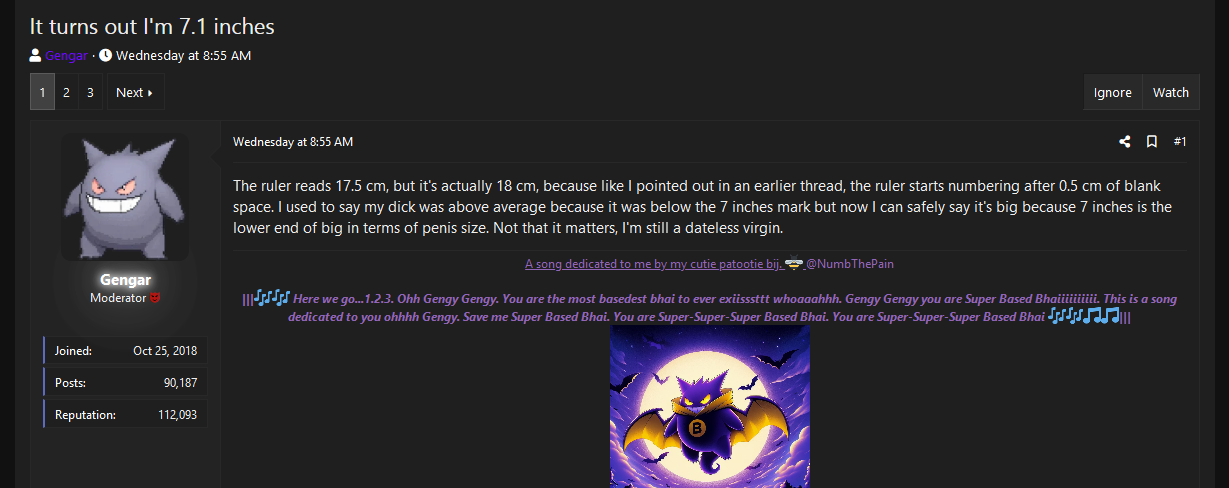Open Gengar's profile from thread header
The height and width of the screenshot is (488, 1229).
[66, 56]
